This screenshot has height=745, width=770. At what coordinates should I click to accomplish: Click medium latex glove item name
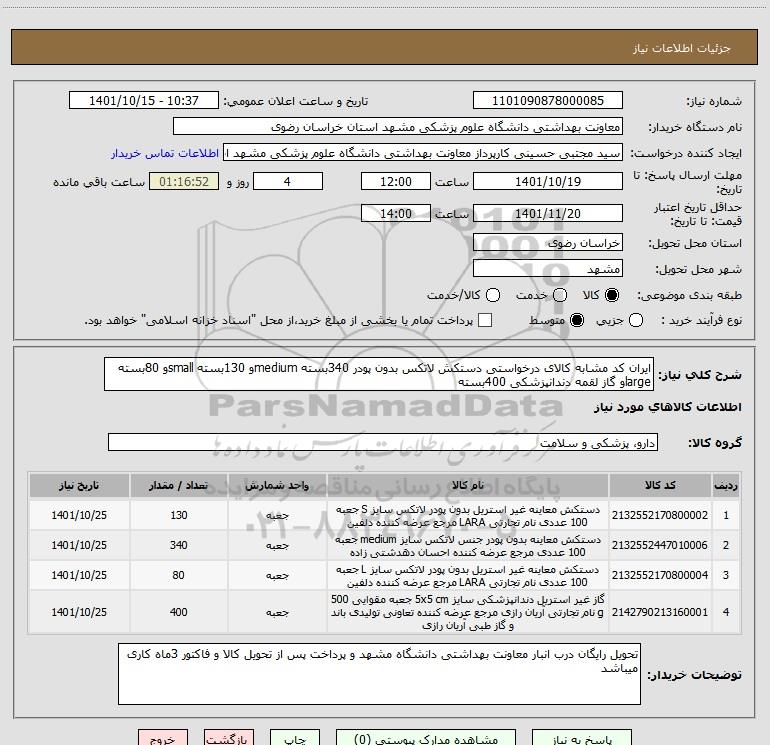[468, 546]
